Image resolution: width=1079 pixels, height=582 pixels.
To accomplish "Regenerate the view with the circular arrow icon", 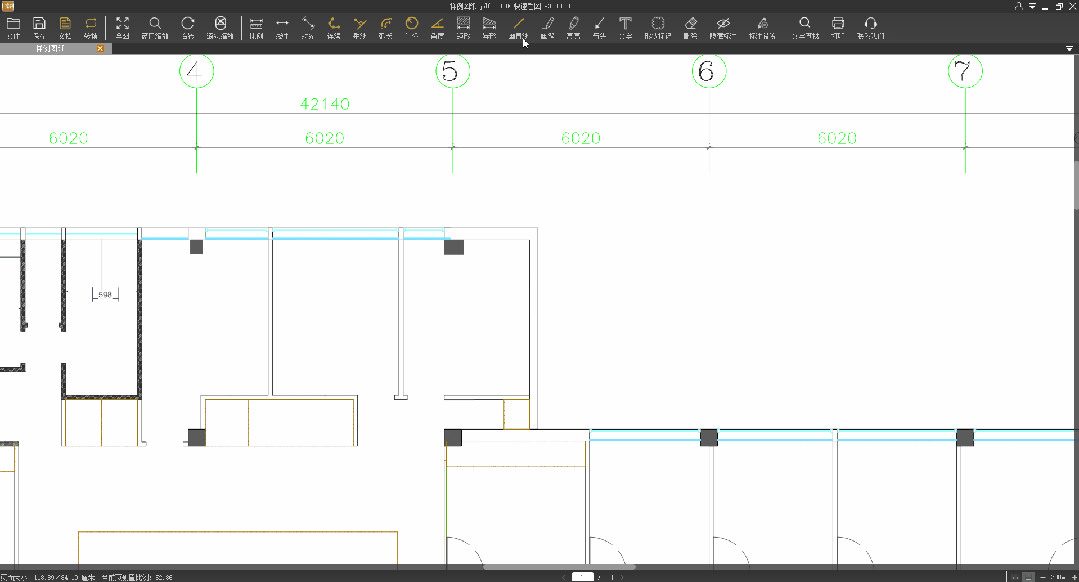I will point(188,28).
